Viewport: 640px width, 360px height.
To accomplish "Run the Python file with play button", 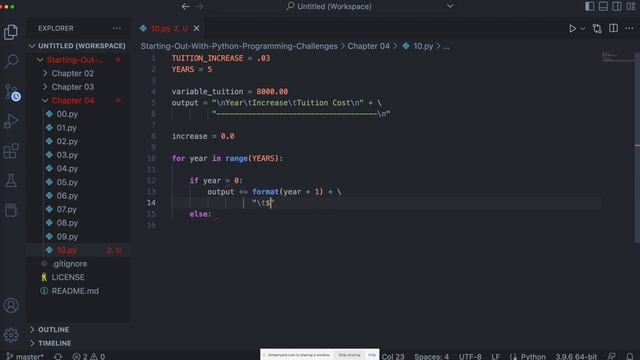I will click(572, 29).
